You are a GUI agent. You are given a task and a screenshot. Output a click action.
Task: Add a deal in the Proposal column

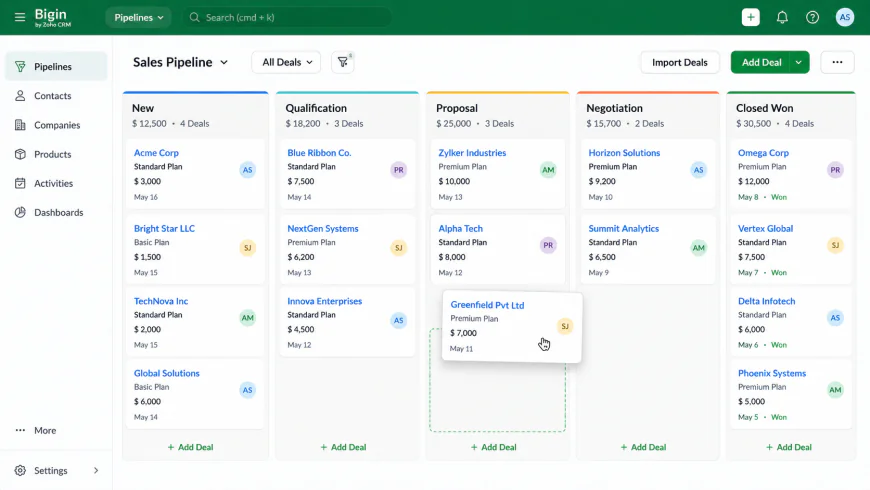pos(494,447)
